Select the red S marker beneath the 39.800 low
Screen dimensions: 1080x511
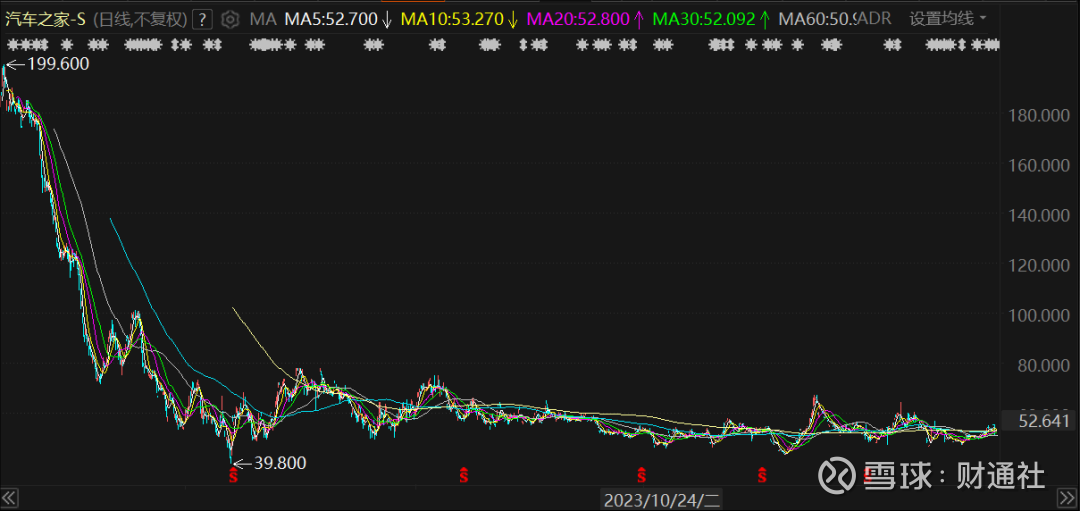233,474
